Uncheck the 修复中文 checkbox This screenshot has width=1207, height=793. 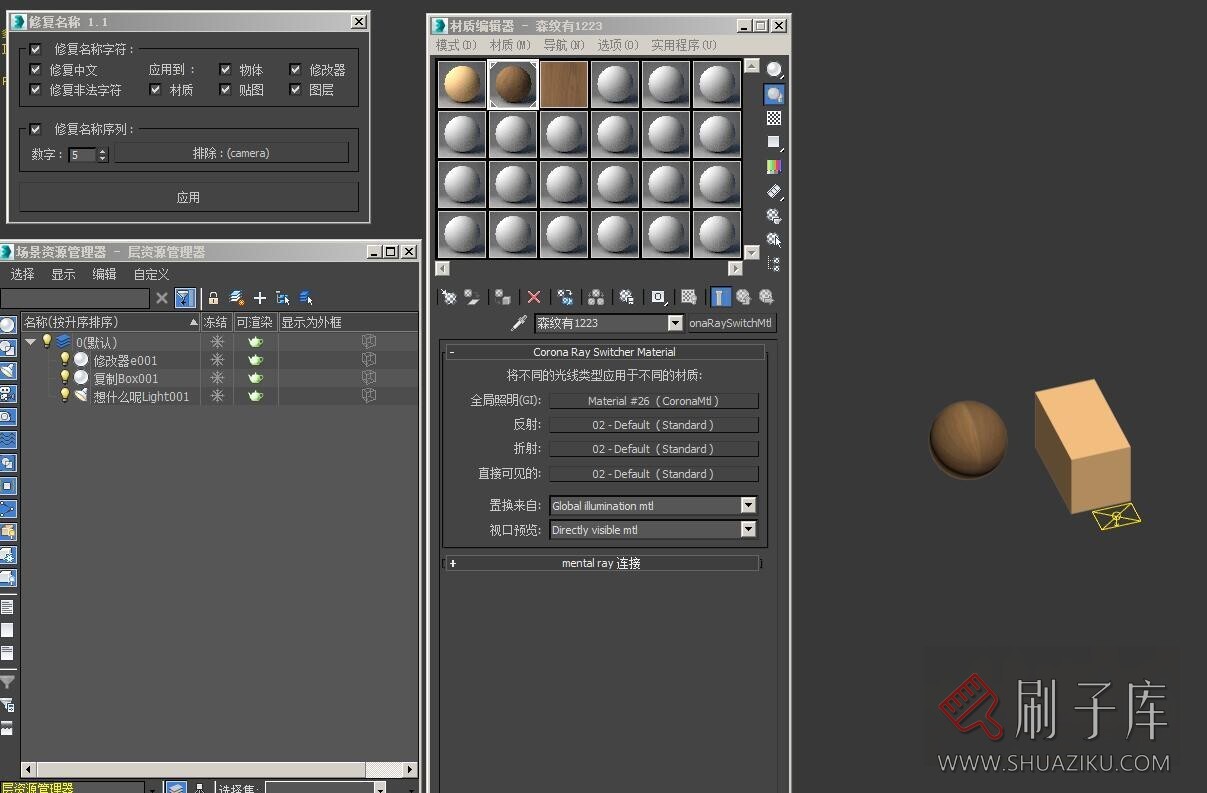tap(36, 70)
